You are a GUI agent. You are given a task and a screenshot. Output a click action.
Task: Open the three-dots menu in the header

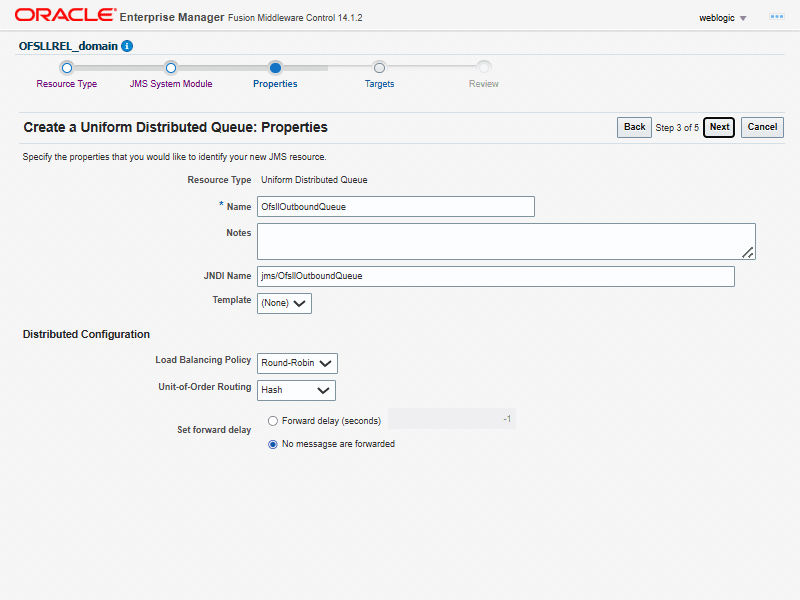tap(776, 18)
